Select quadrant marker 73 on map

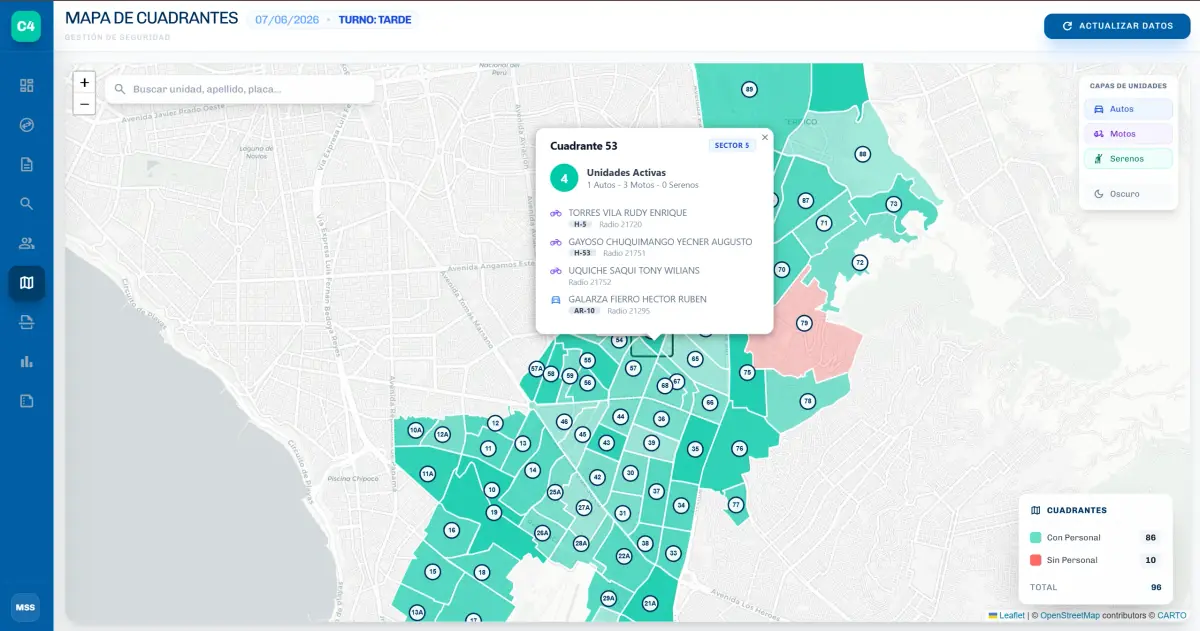(x=893, y=204)
